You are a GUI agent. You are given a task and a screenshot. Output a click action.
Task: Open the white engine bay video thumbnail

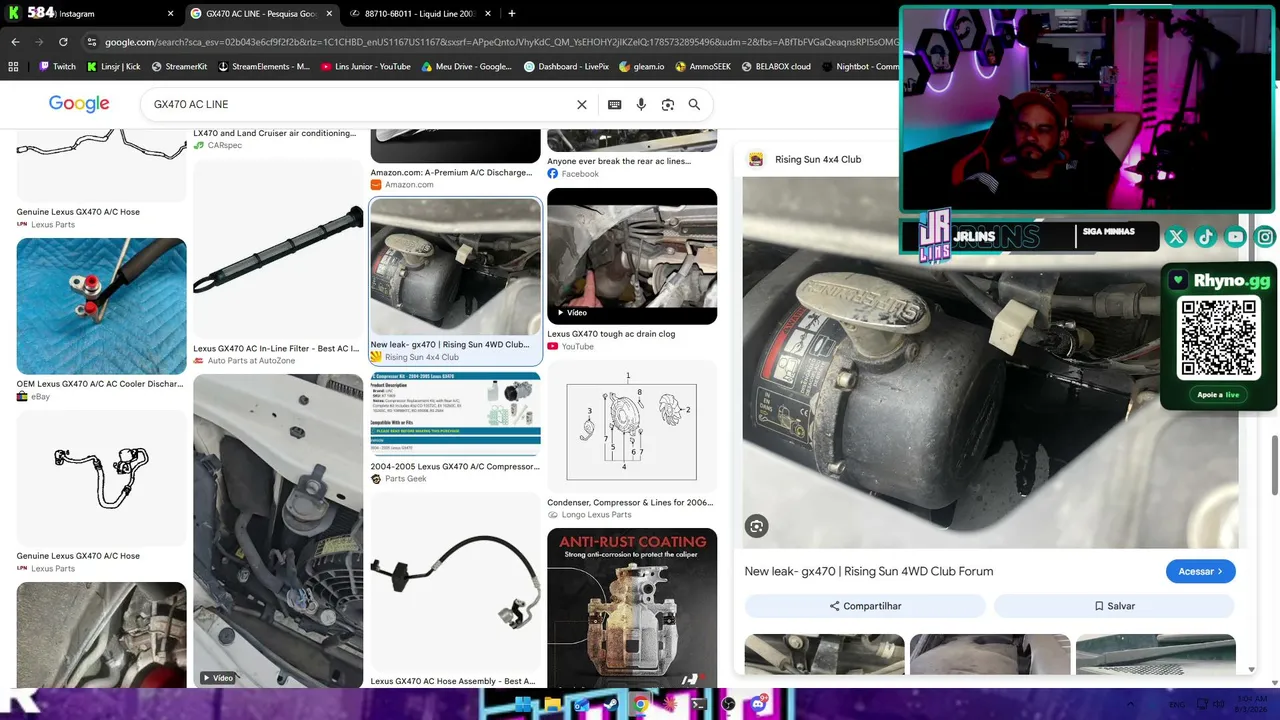tap(278, 530)
